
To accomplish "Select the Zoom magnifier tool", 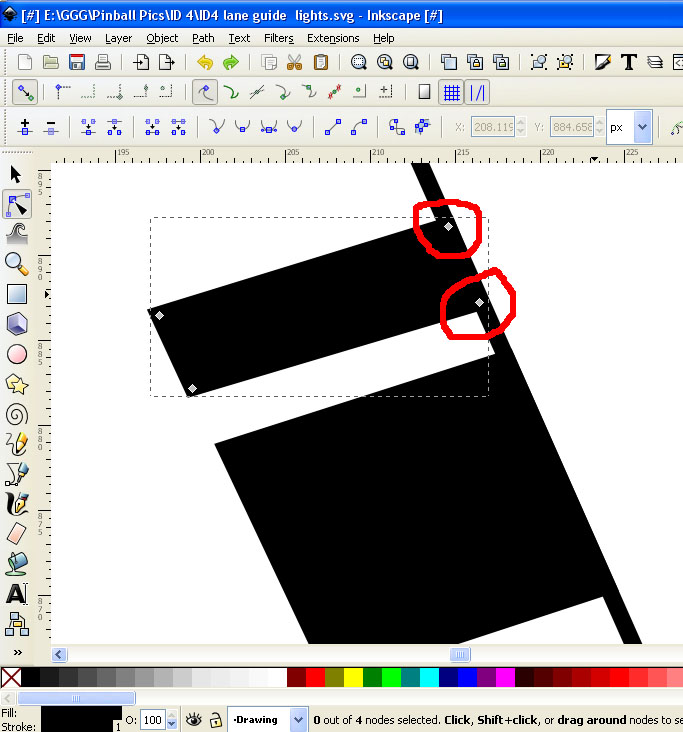I will [x=17, y=264].
